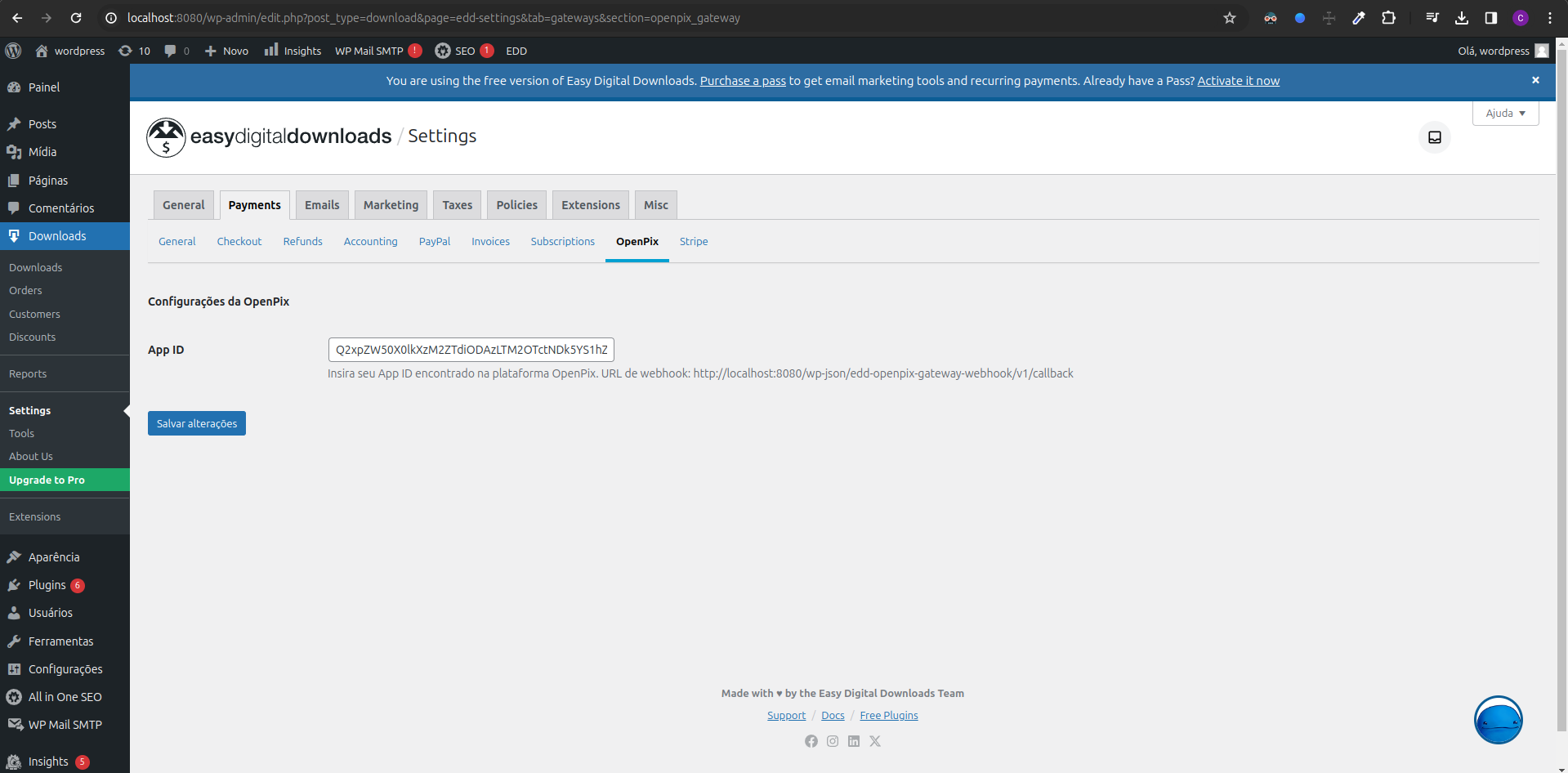This screenshot has height=773, width=1568.
Task: Expand the Ajuda dropdown
Action: click(x=1504, y=113)
